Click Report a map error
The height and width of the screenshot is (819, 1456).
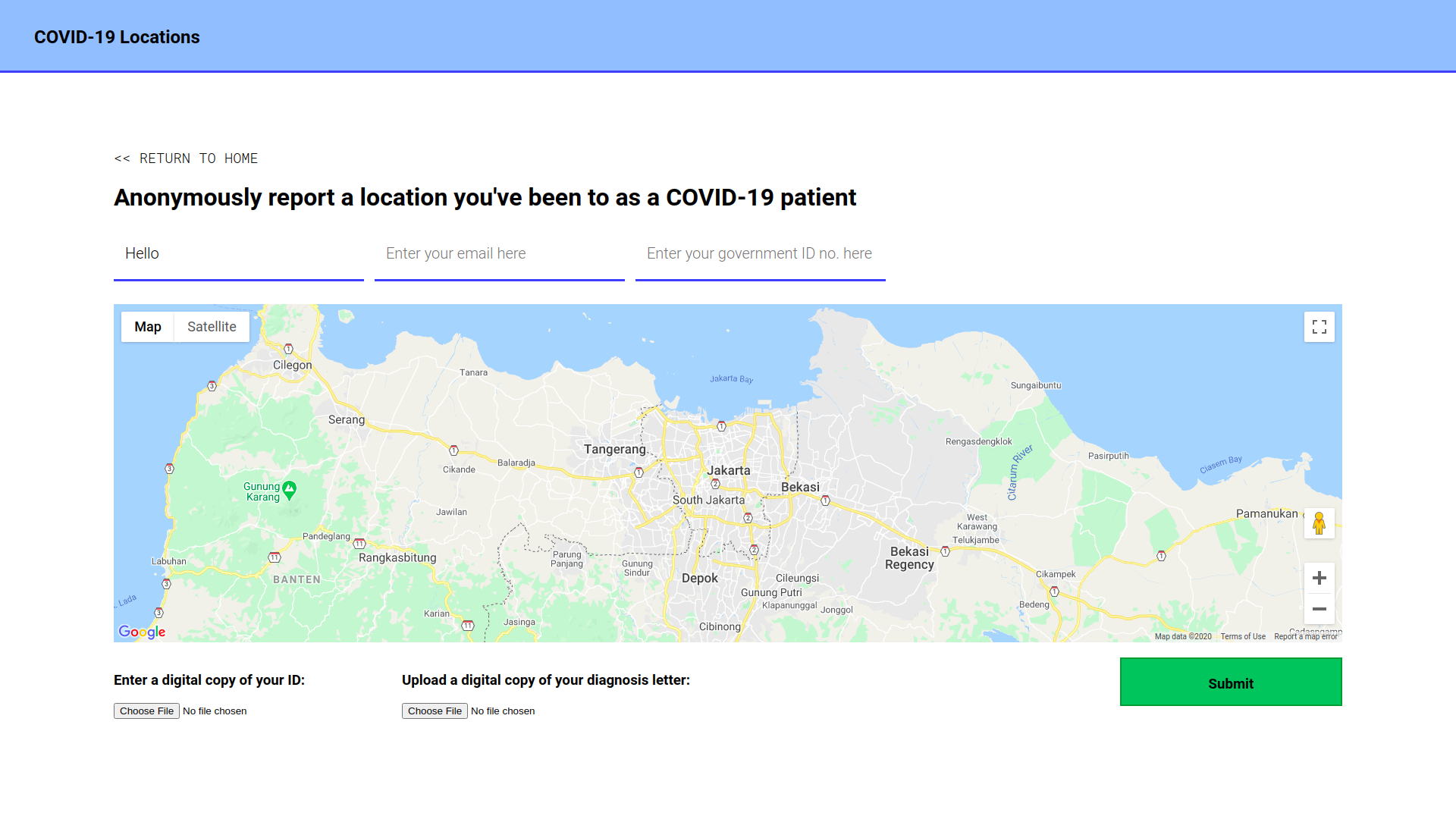tap(1307, 636)
